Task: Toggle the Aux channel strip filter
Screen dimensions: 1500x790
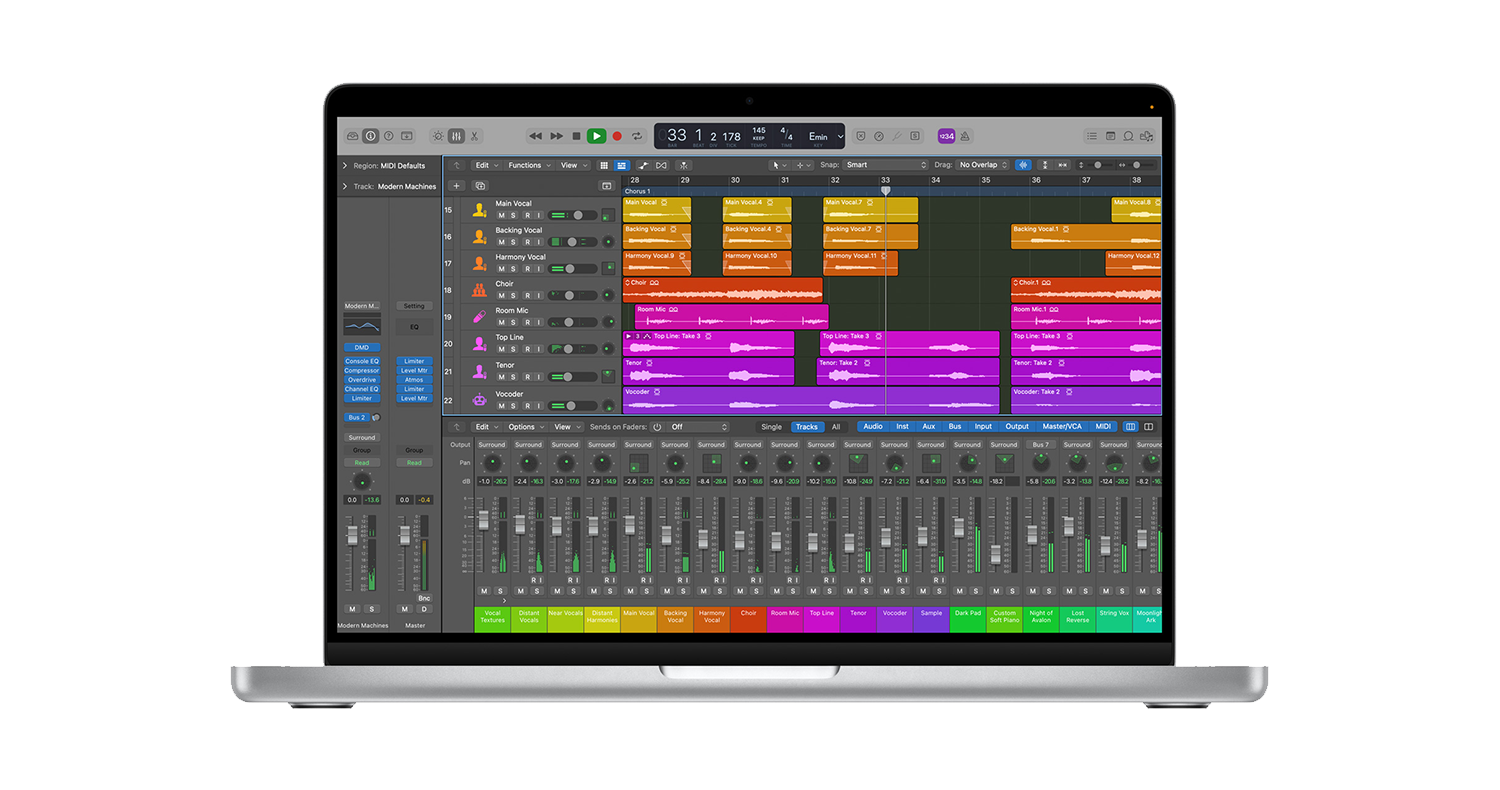Action: pyautogui.click(x=929, y=427)
